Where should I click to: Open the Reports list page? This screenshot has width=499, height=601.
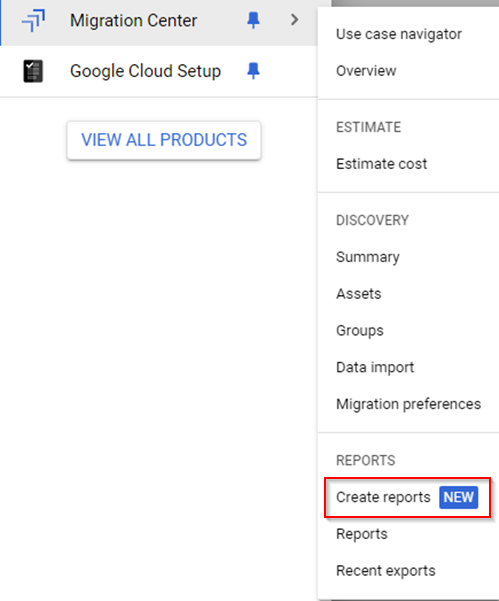pyautogui.click(x=362, y=534)
